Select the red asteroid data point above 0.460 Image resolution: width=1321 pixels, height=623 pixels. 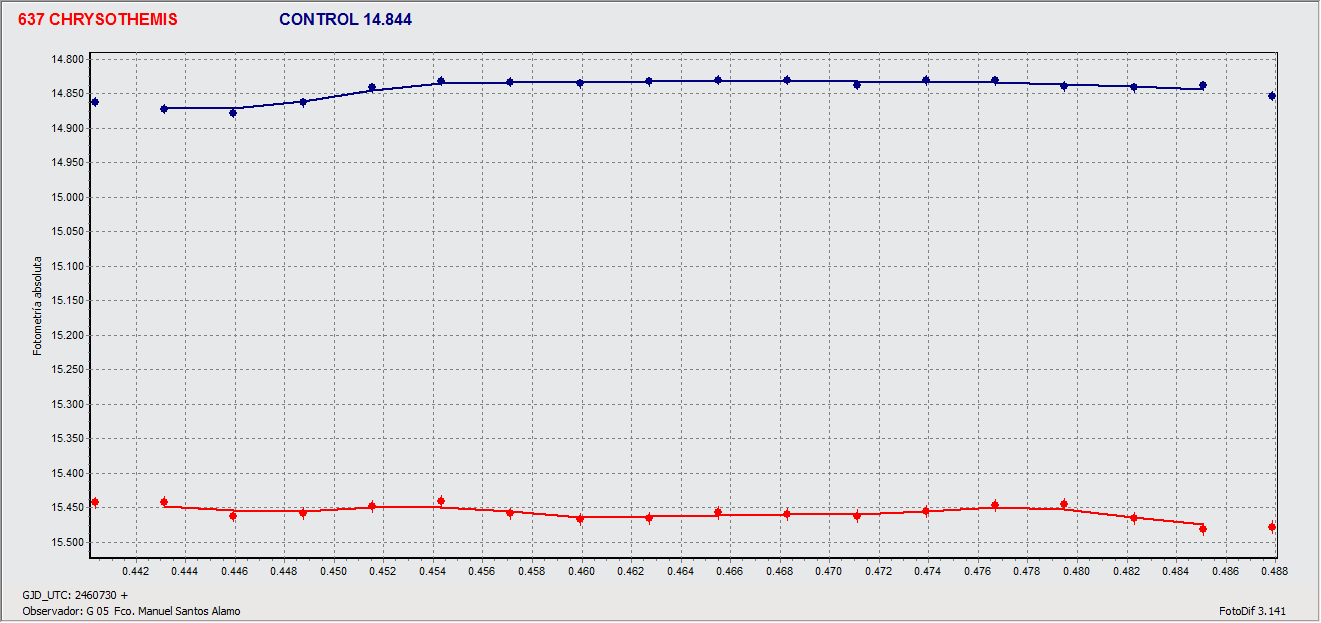point(580,518)
